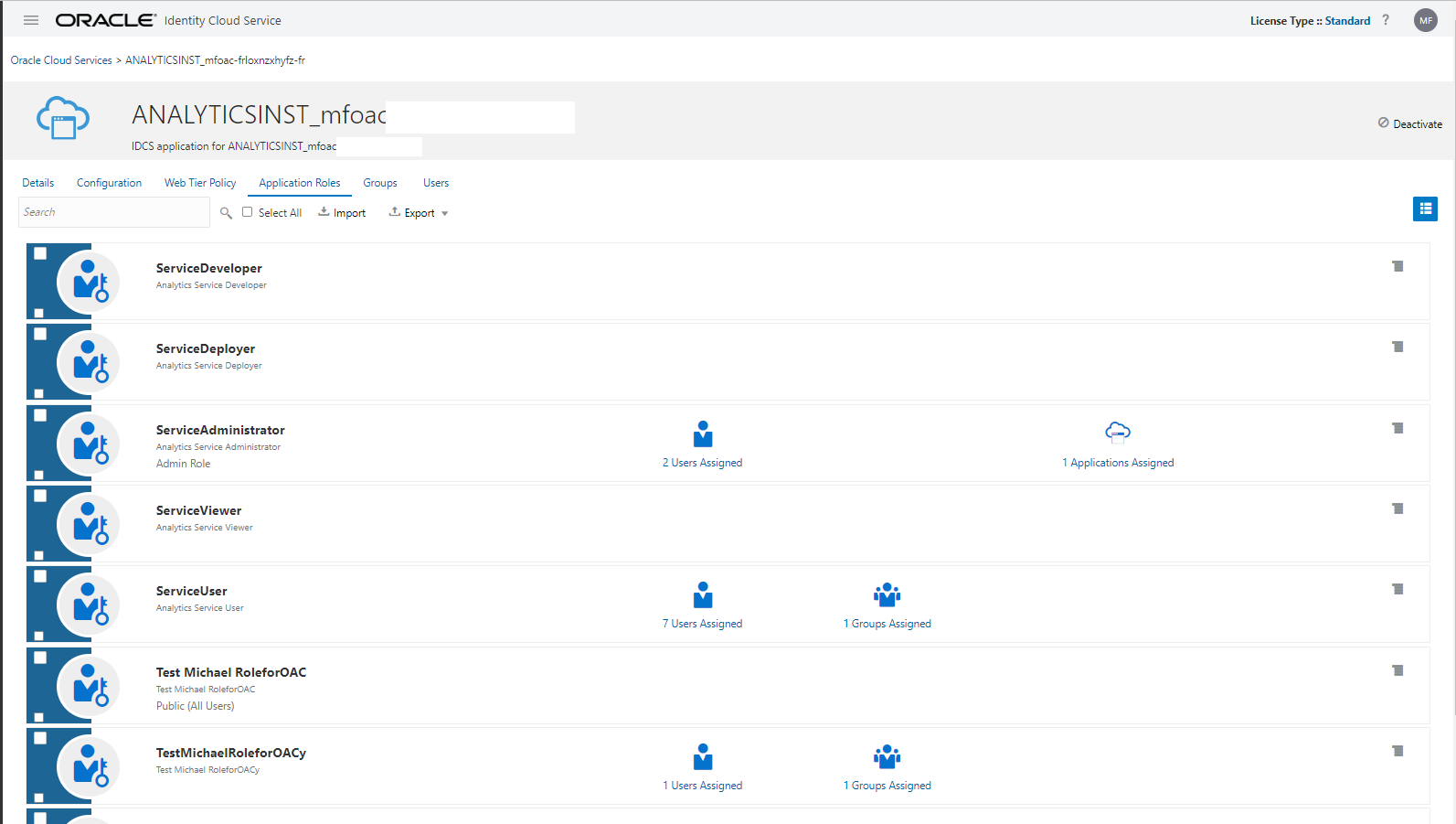Image resolution: width=1456 pixels, height=824 pixels.
Task: Click TestMichaelRoleforOACy groups assigned people icon
Action: tap(887, 757)
